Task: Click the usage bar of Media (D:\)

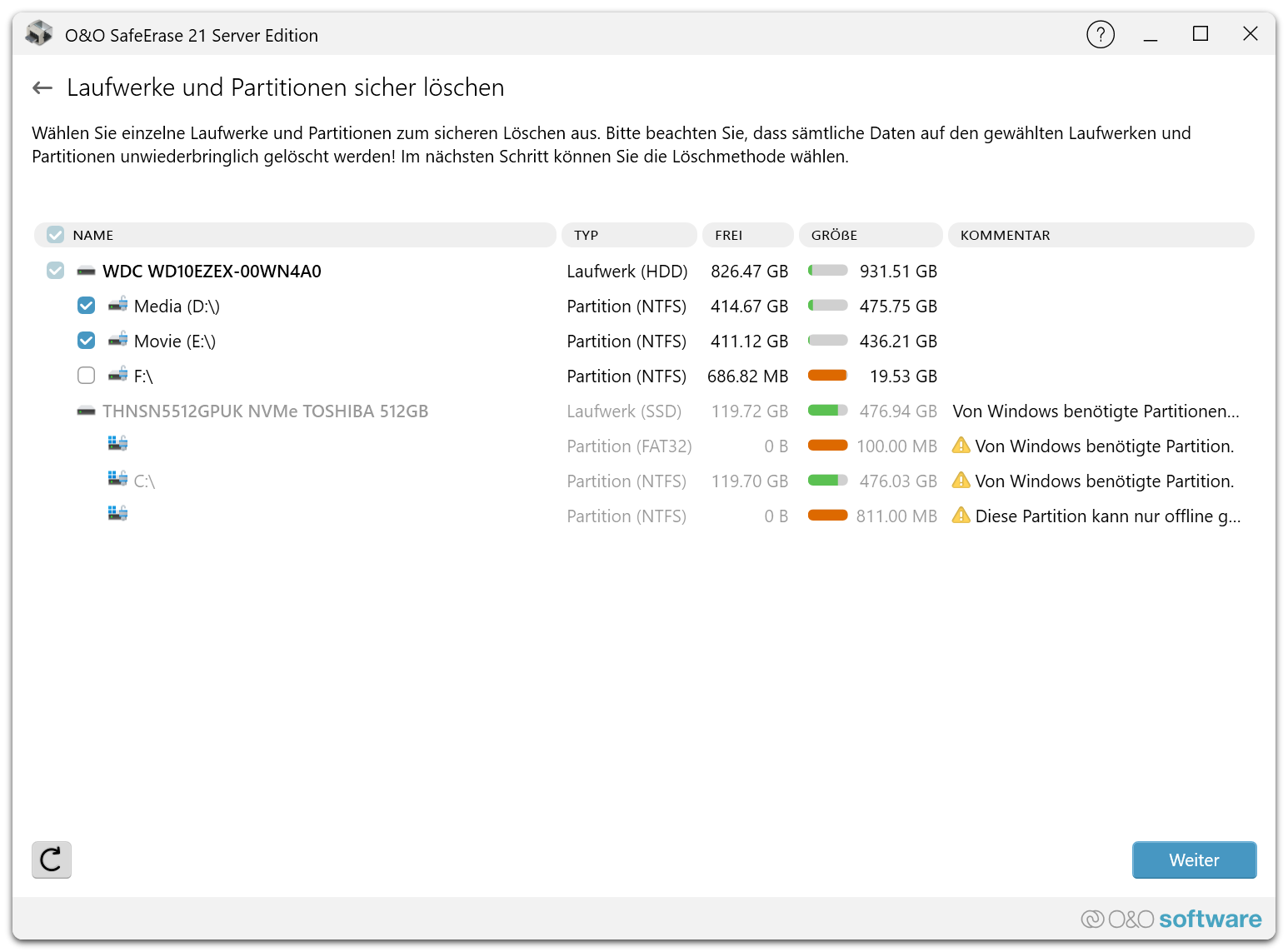Action: tap(828, 306)
